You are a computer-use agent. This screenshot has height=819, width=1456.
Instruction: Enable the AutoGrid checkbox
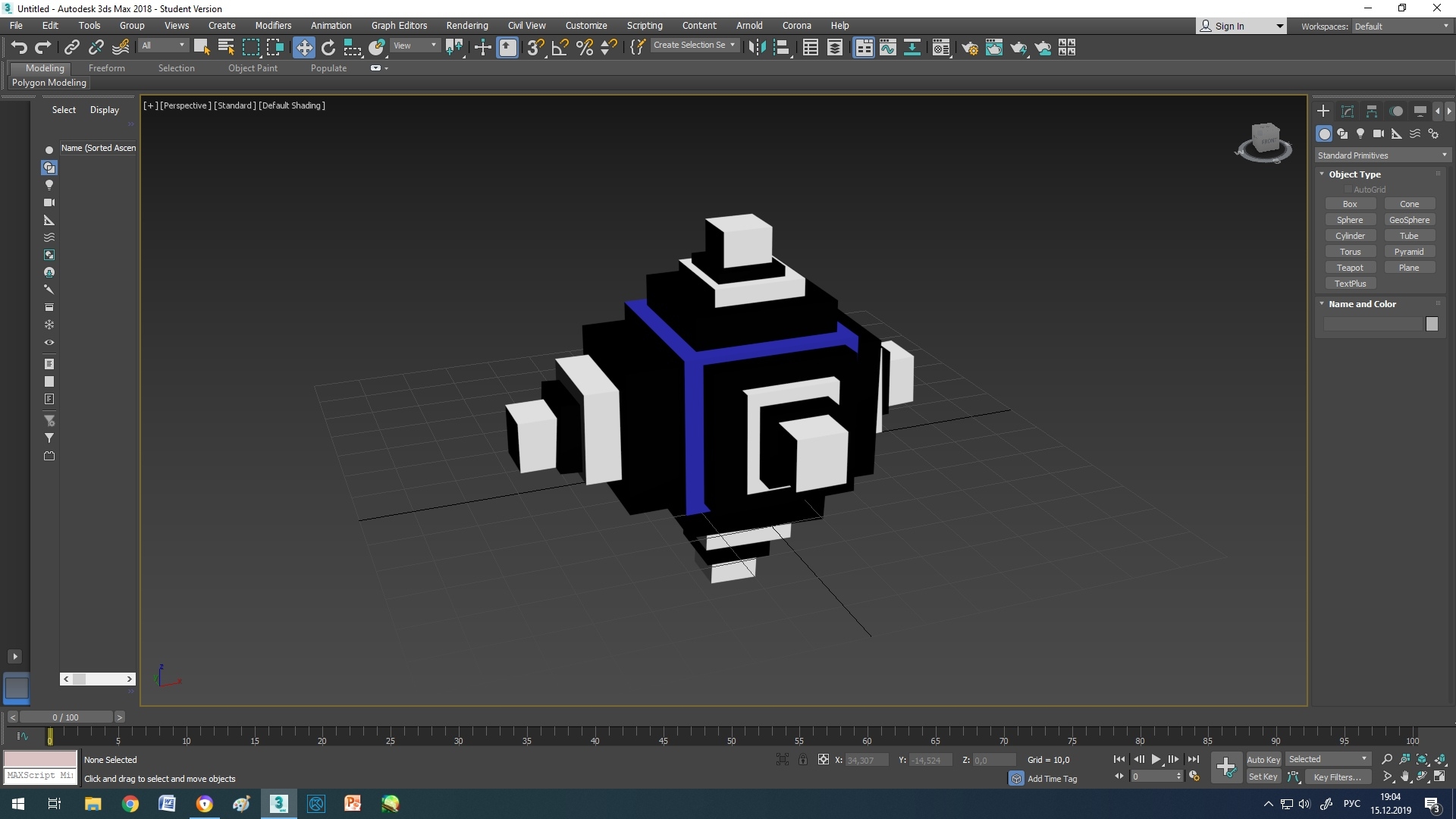[x=1348, y=190]
